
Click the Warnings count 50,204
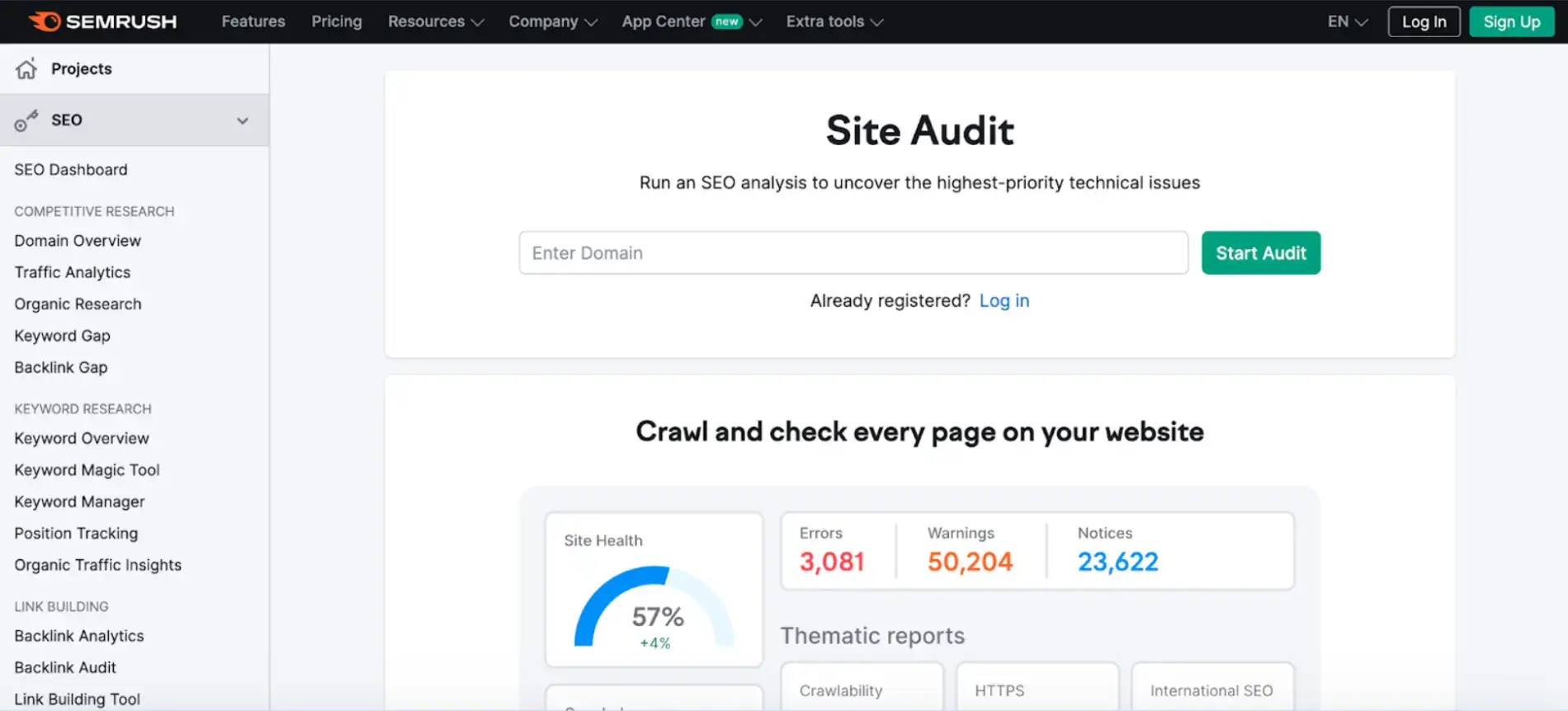point(970,562)
